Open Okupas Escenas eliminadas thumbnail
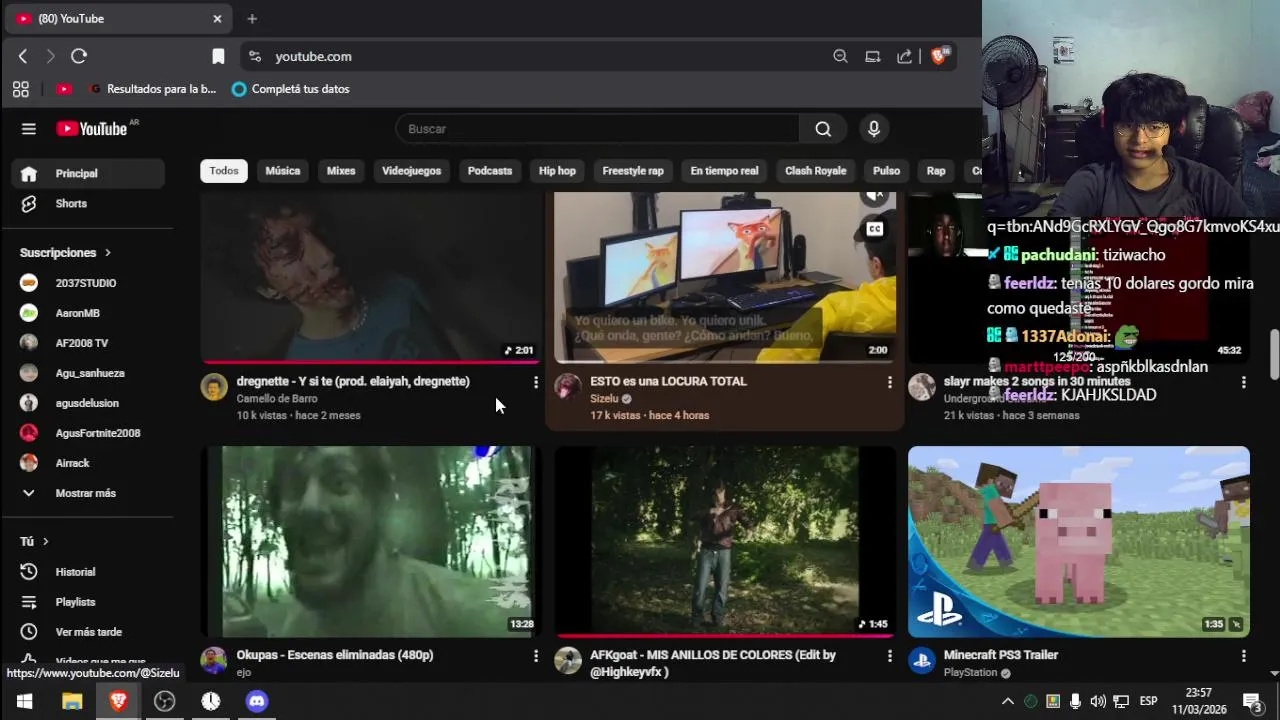The height and width of the screenshot is (720, 1280). pyautogui.click(x=371, y=541)
